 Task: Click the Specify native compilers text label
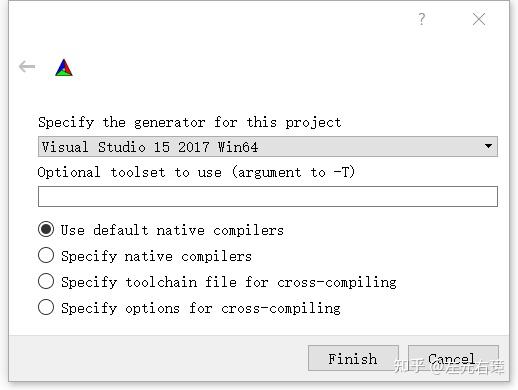[156, 256]
